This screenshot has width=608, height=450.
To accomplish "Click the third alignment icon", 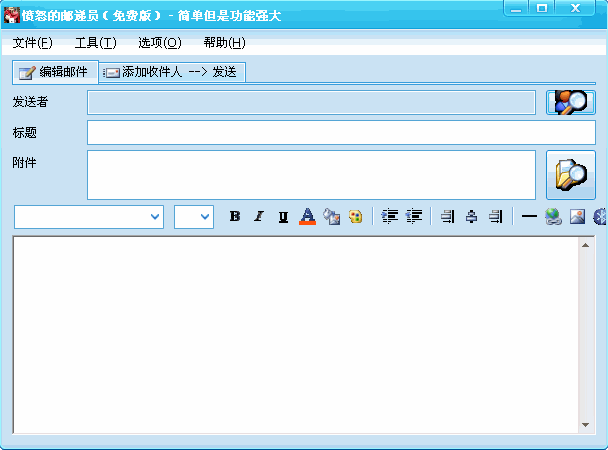I will click(496, 216).
